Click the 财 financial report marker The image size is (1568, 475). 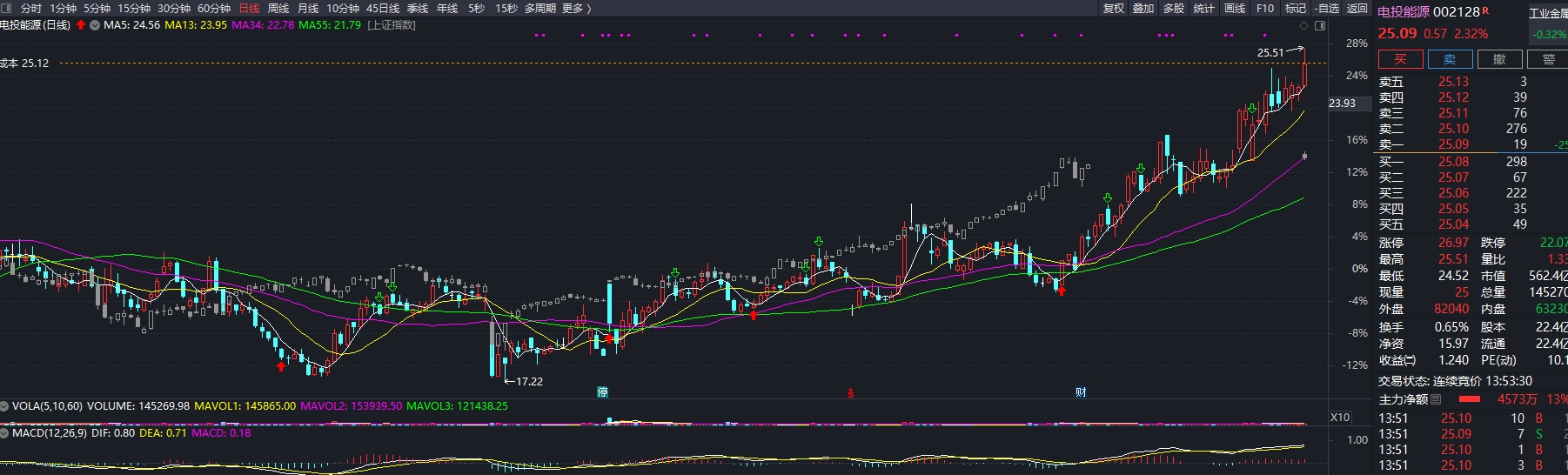(1081, 392)
